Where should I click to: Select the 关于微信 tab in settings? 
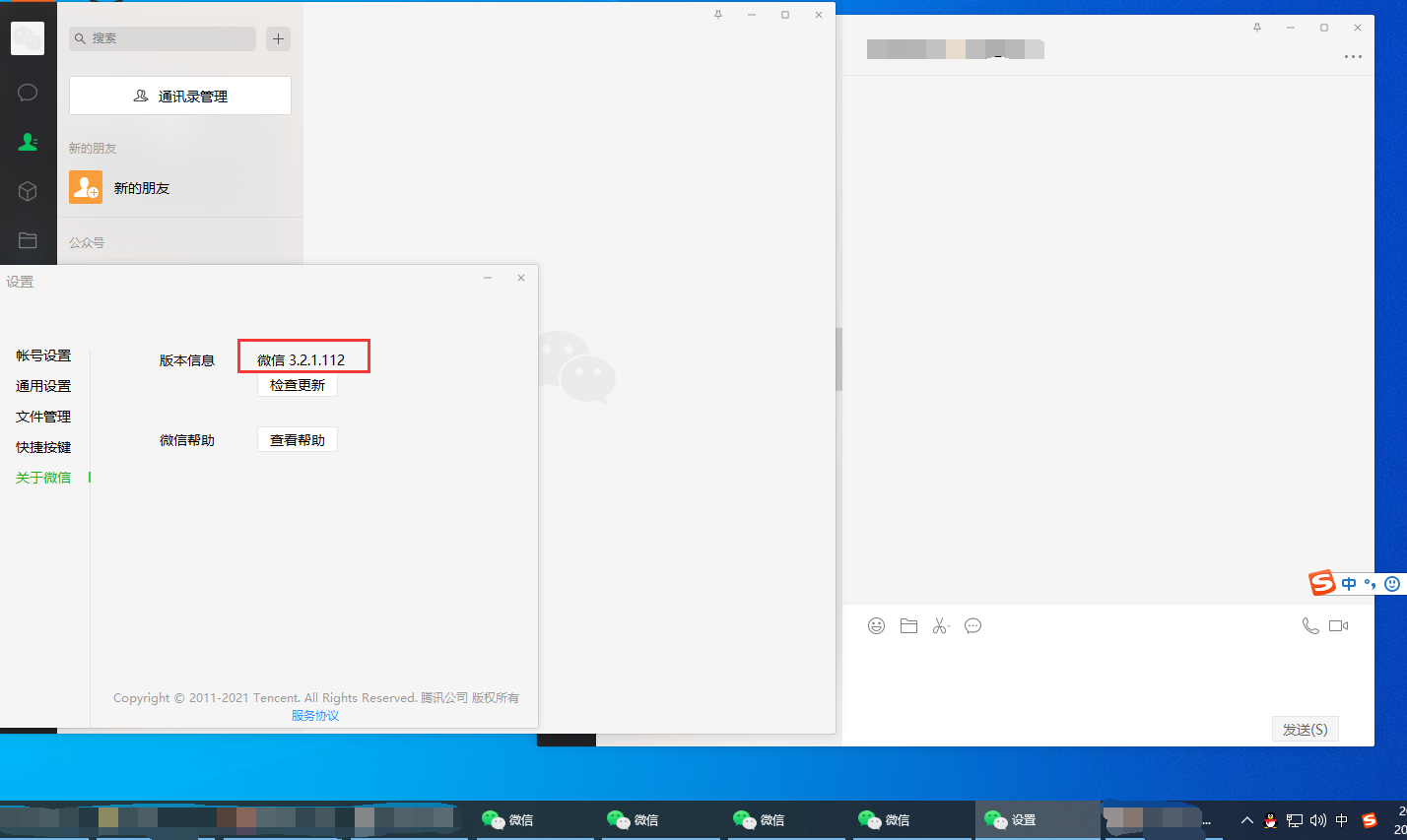tap(43, 478)
